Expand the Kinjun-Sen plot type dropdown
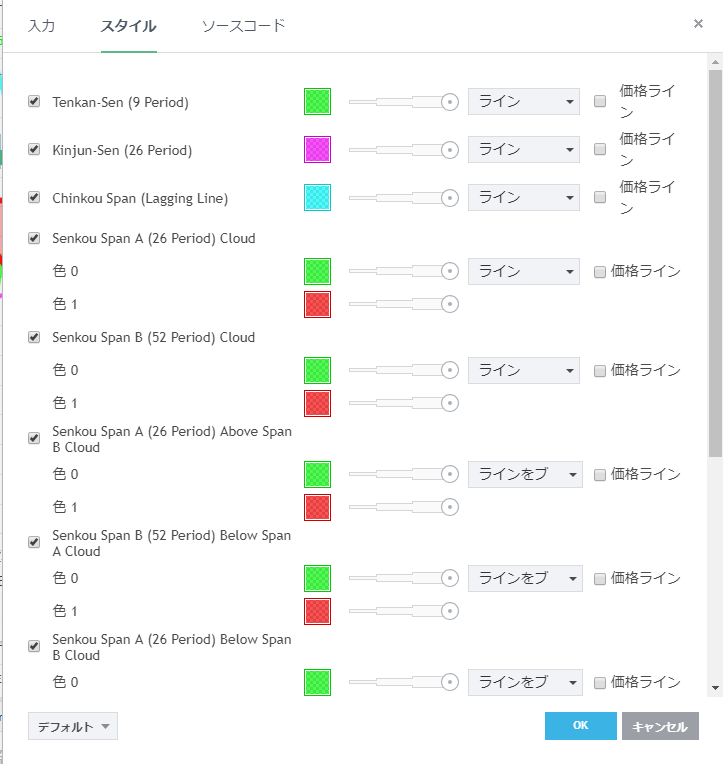This screenshot has height=764, width=723. (x=523, y=150)
